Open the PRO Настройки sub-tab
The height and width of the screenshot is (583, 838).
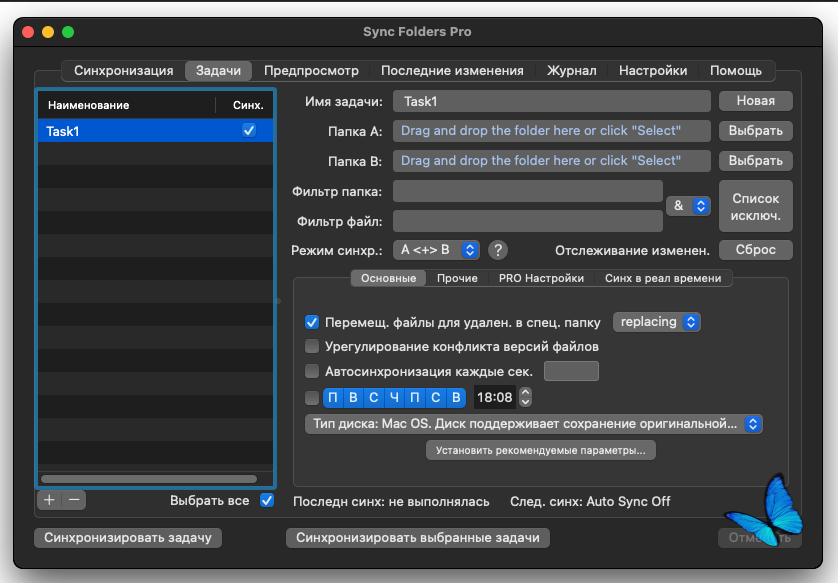tap(541, 278)
